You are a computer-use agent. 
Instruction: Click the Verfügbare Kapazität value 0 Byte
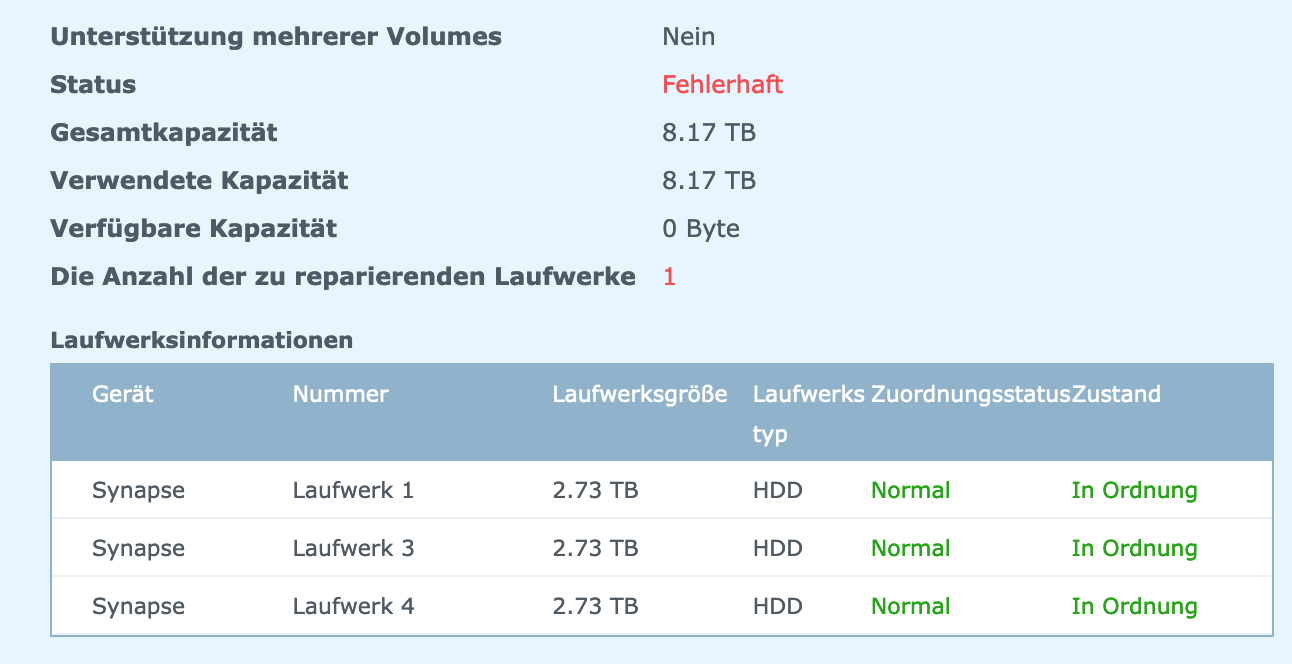[701, 229]
